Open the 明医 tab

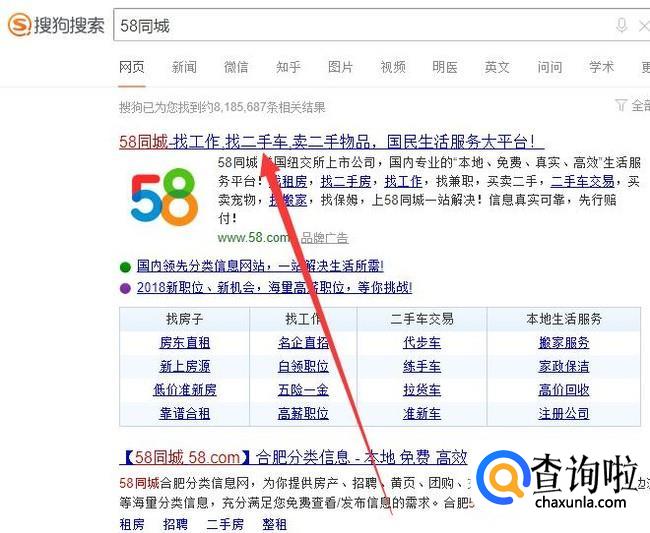pyautogui.click(x=445, y=67)
